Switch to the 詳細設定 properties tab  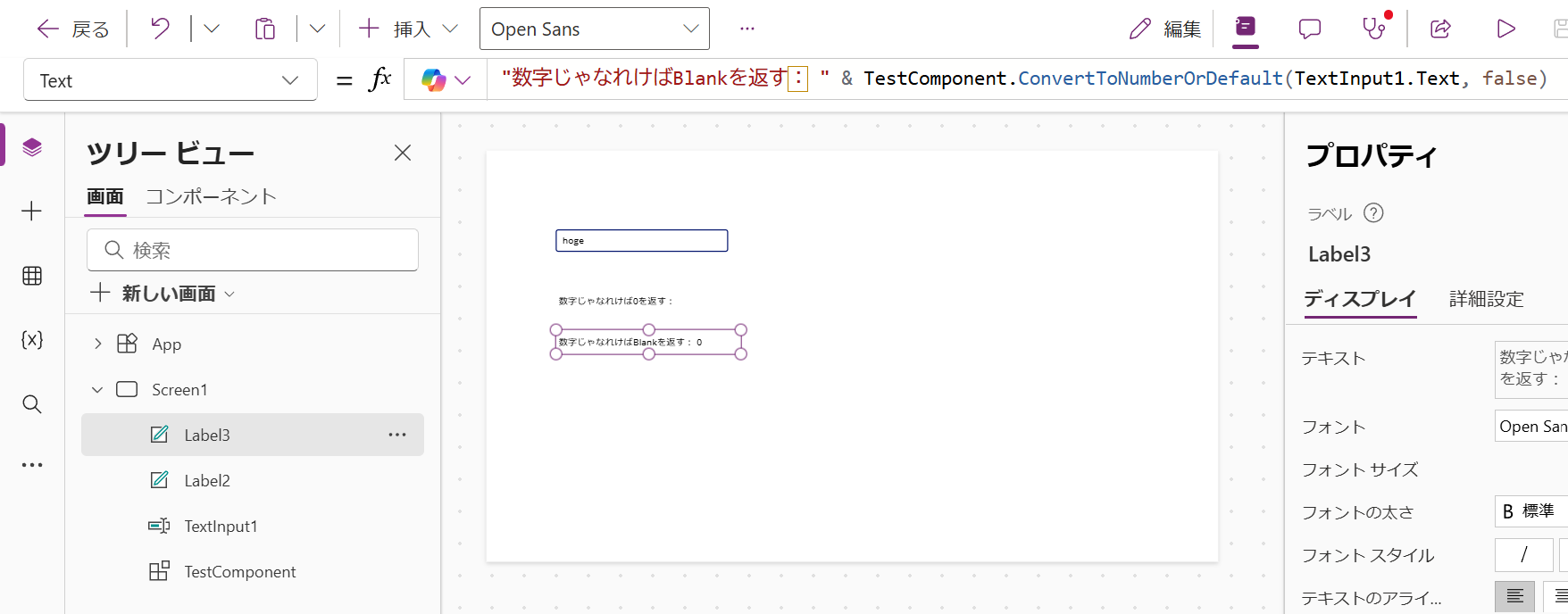coord(1486,299)
